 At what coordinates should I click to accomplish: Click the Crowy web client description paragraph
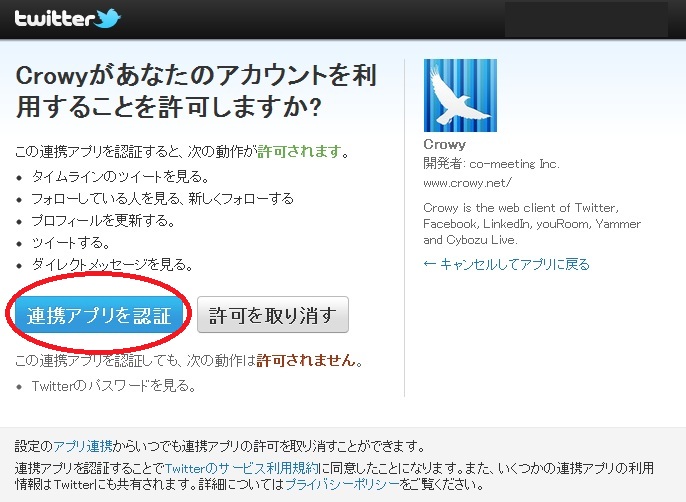click(532, 223)
